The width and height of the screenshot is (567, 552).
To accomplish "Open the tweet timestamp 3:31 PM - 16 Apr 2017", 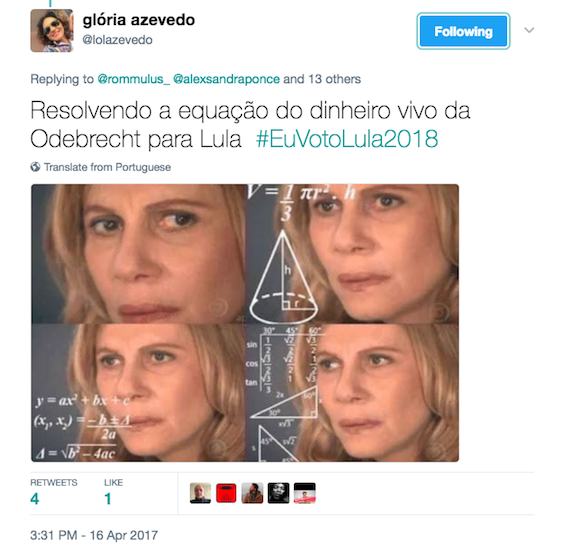I will tap(94, 535).
